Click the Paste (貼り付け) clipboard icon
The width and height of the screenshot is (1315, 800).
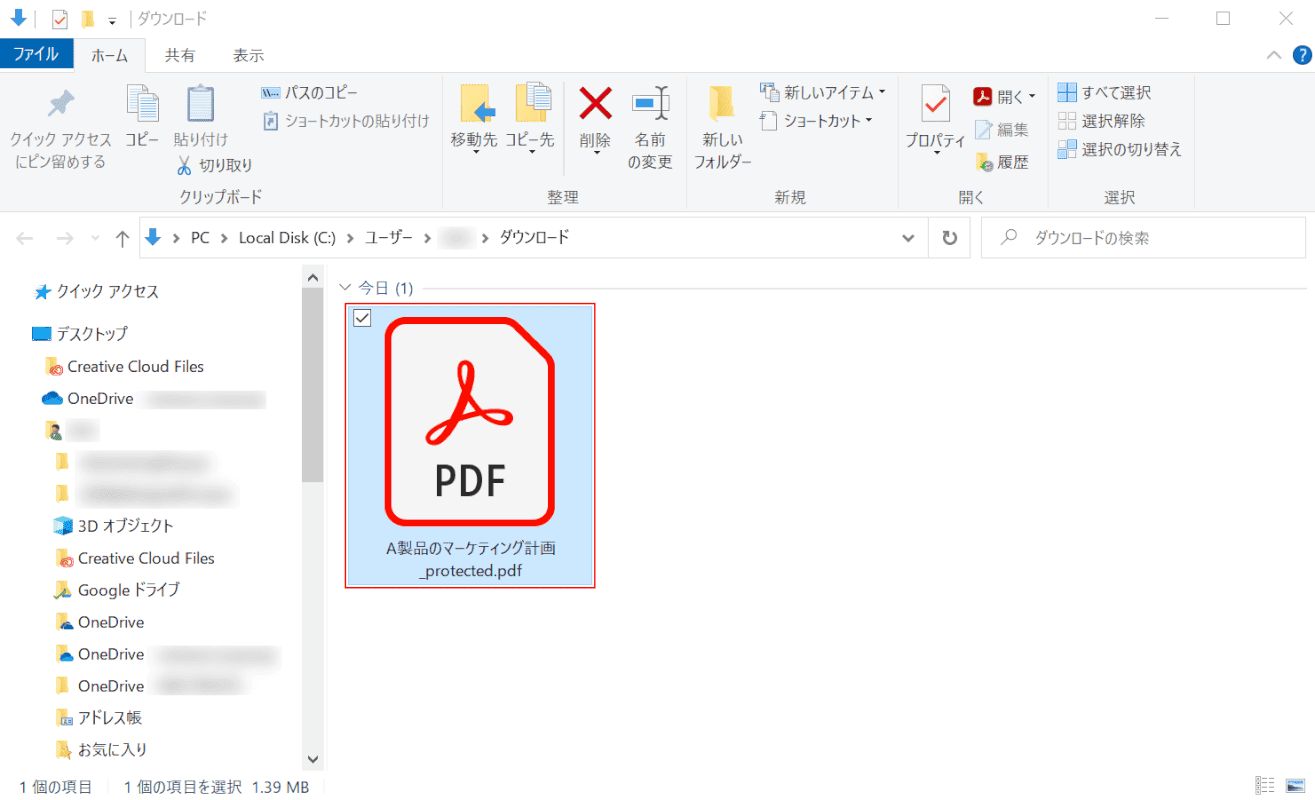pyautogui.click(x=201, y=116)
